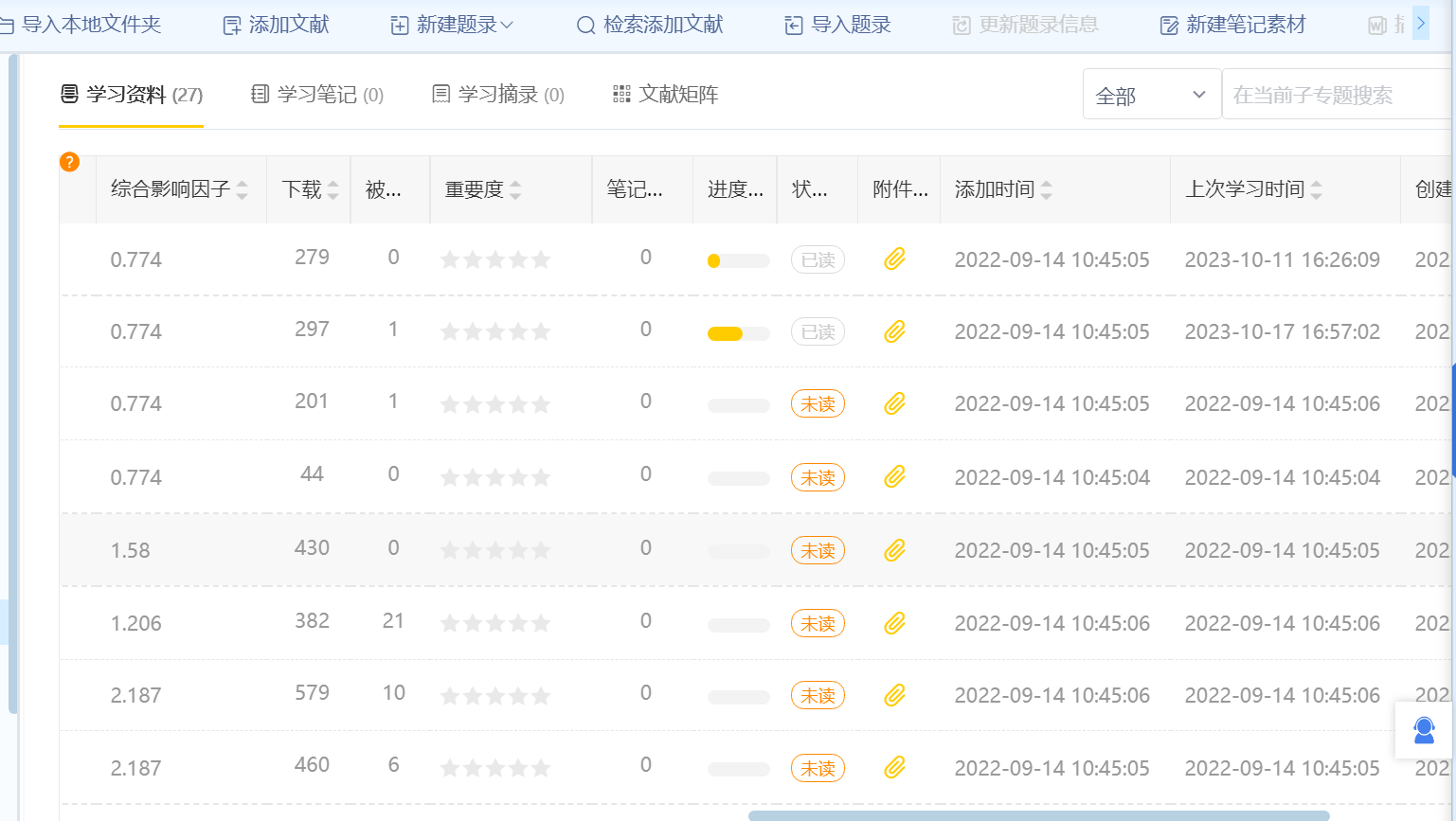The width and height of the screenshot is (1456, 821).
Task: Toggle 未读 status badge in the 201 downloads row
Action: point(818,404)
